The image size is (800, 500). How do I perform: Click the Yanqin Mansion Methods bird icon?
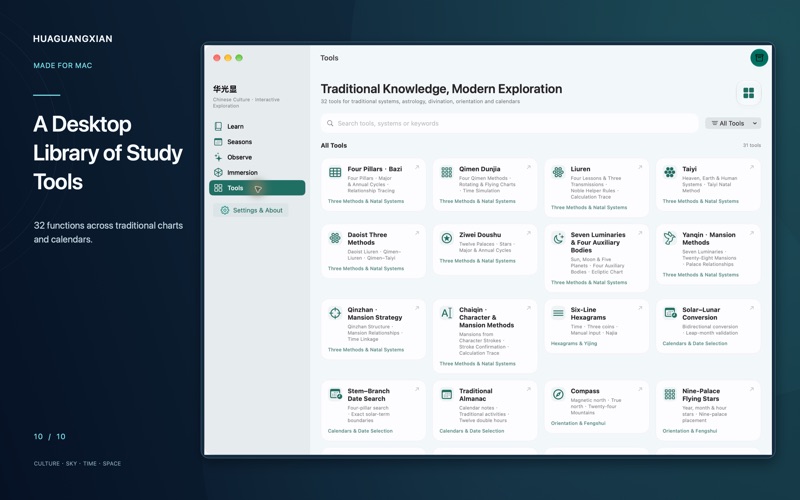[669, 238]
